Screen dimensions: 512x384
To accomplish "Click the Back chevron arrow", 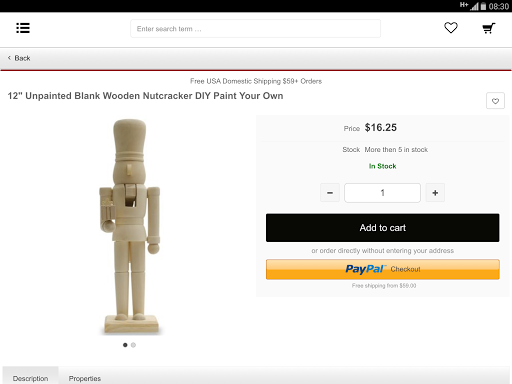I will [x=9, y=58].
